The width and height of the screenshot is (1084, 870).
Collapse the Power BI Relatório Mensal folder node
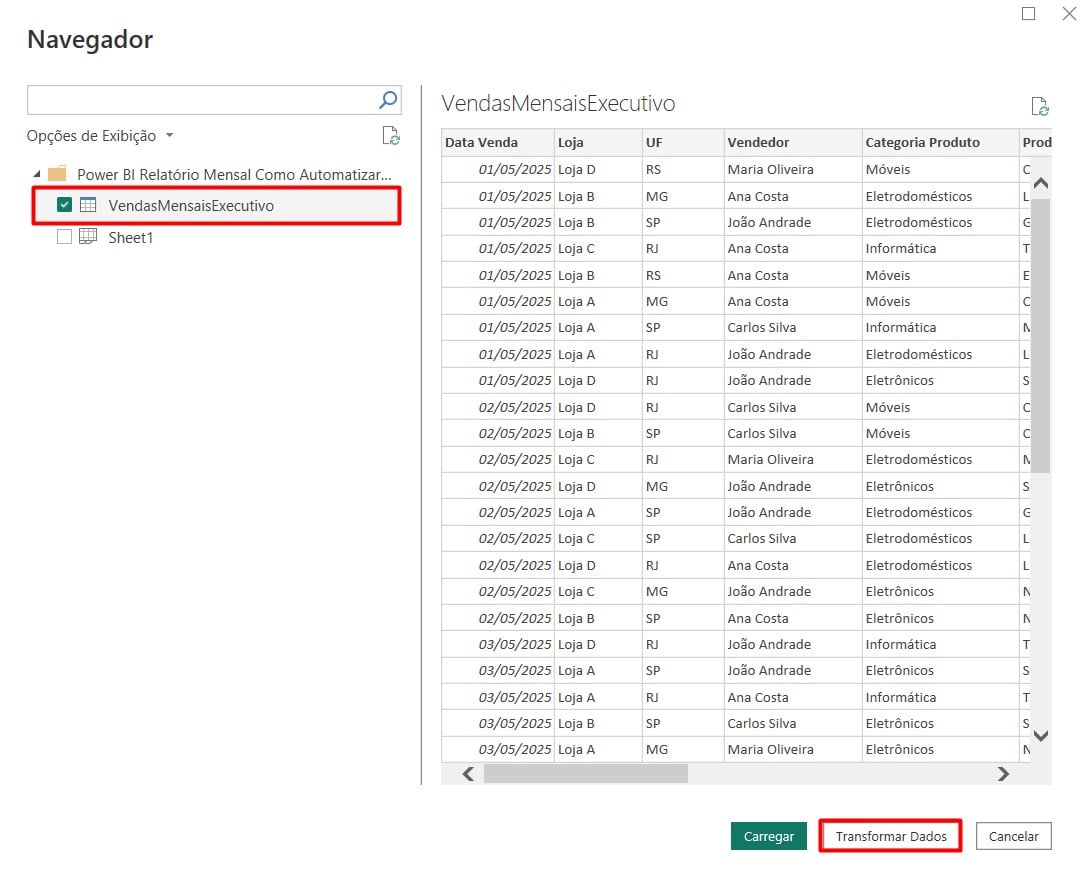coord(37,174)
